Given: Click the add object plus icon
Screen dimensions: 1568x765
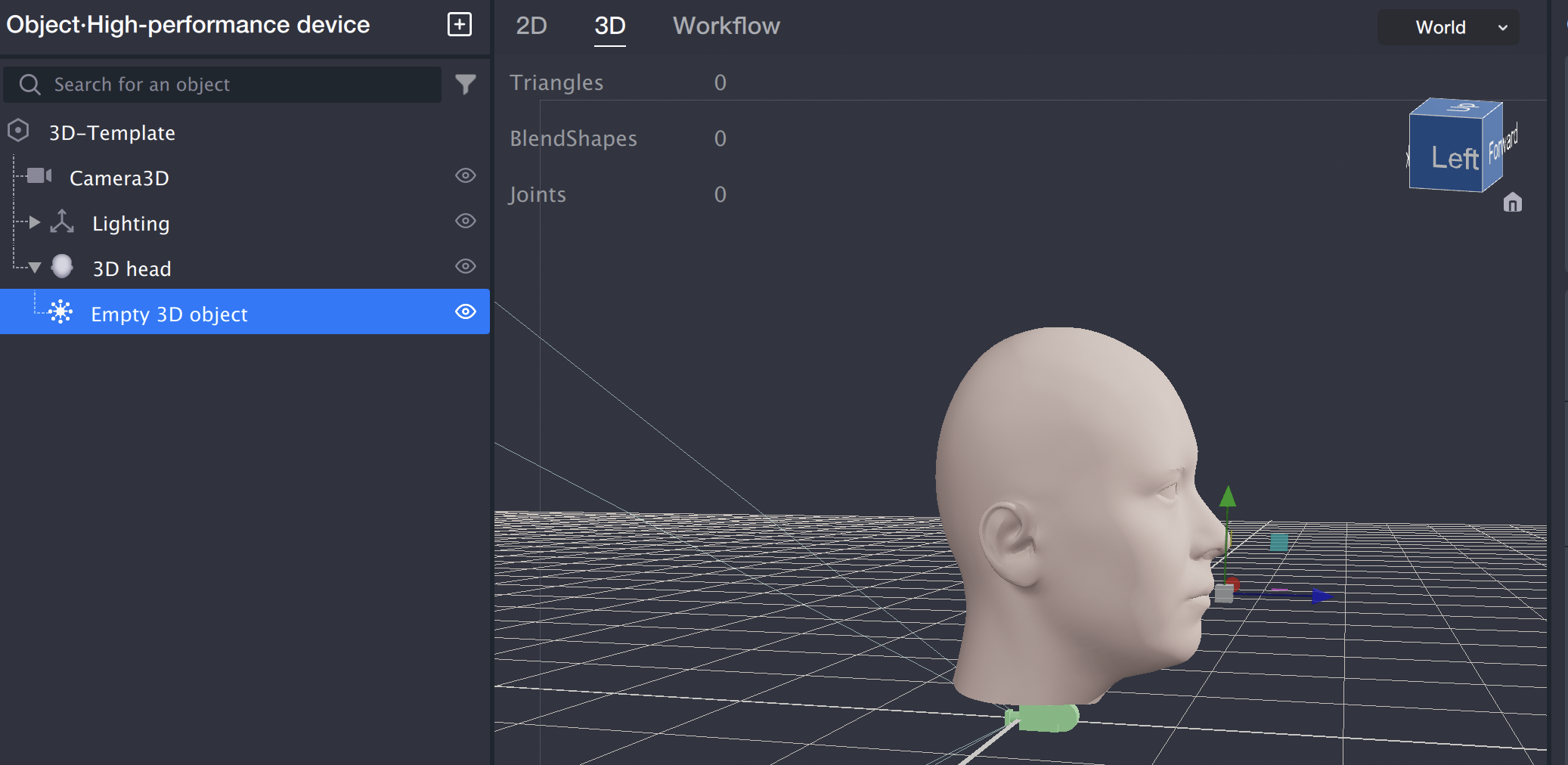Looking at the screenshot, I should pos(460,24).
